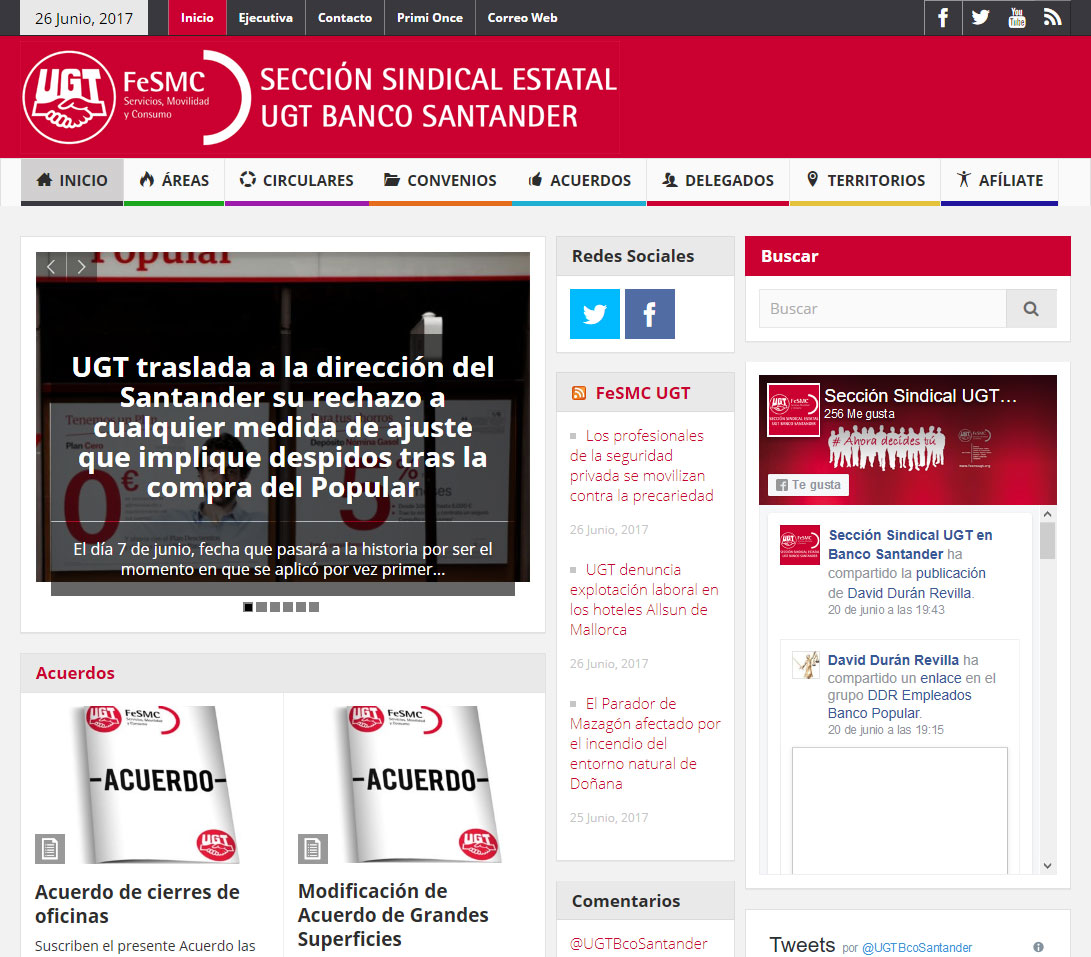Viewport: 1091px width, 957px height.
Task: Click the Facebook button under Redes Sociales
Action: tap(650, 314)
